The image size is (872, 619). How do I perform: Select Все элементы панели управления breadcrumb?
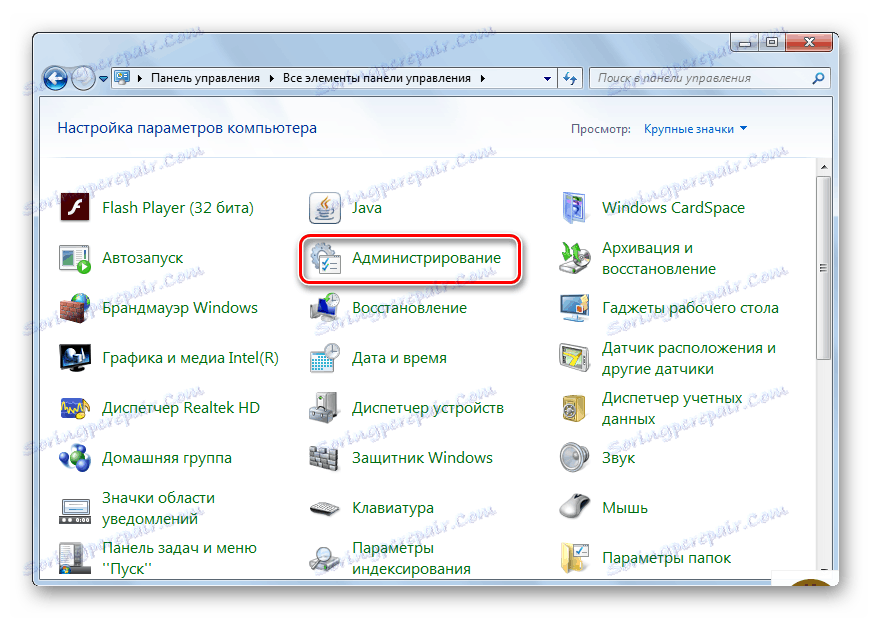pyautogui.click(x=376, y=78)
